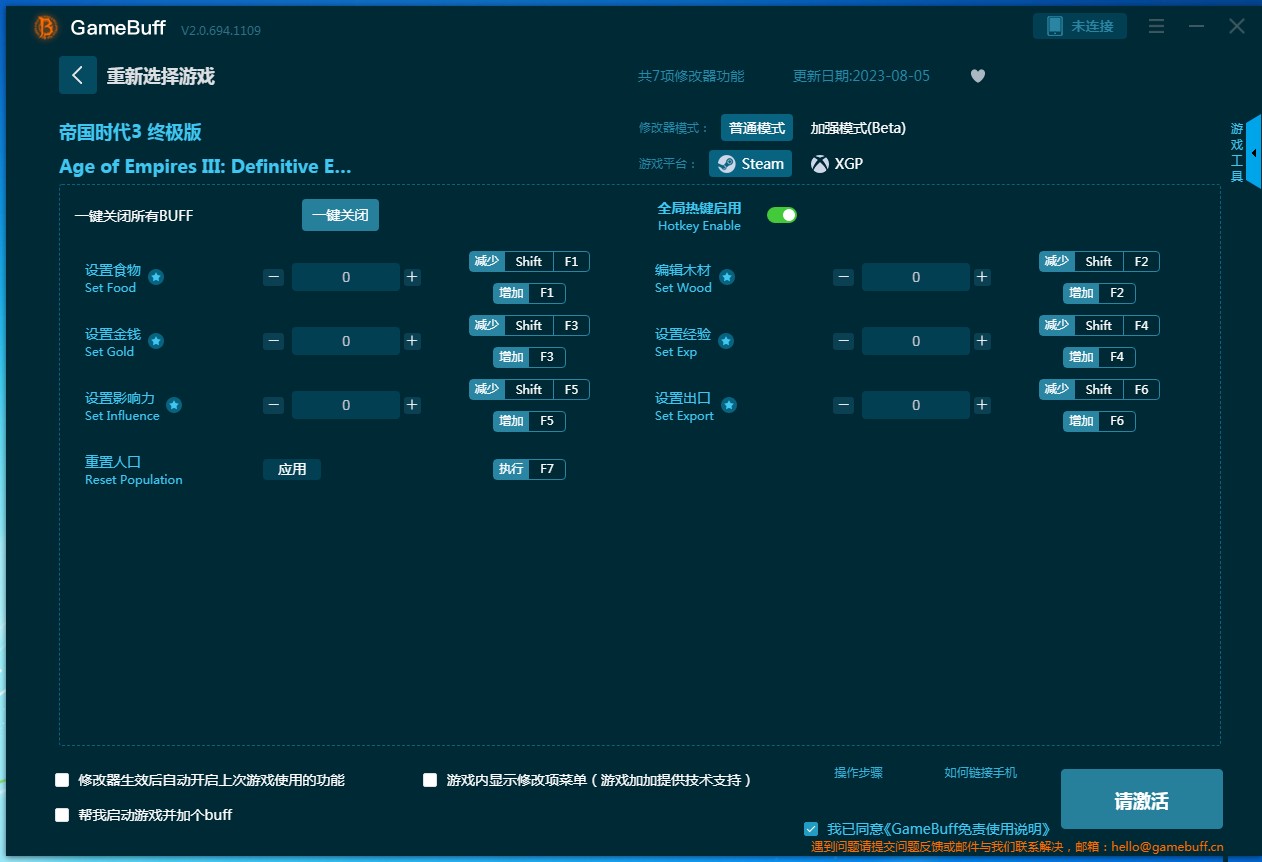Decrease Set Wood value with minus
Viewport: 1262px width, 862px height.
(x=843, y=277)
